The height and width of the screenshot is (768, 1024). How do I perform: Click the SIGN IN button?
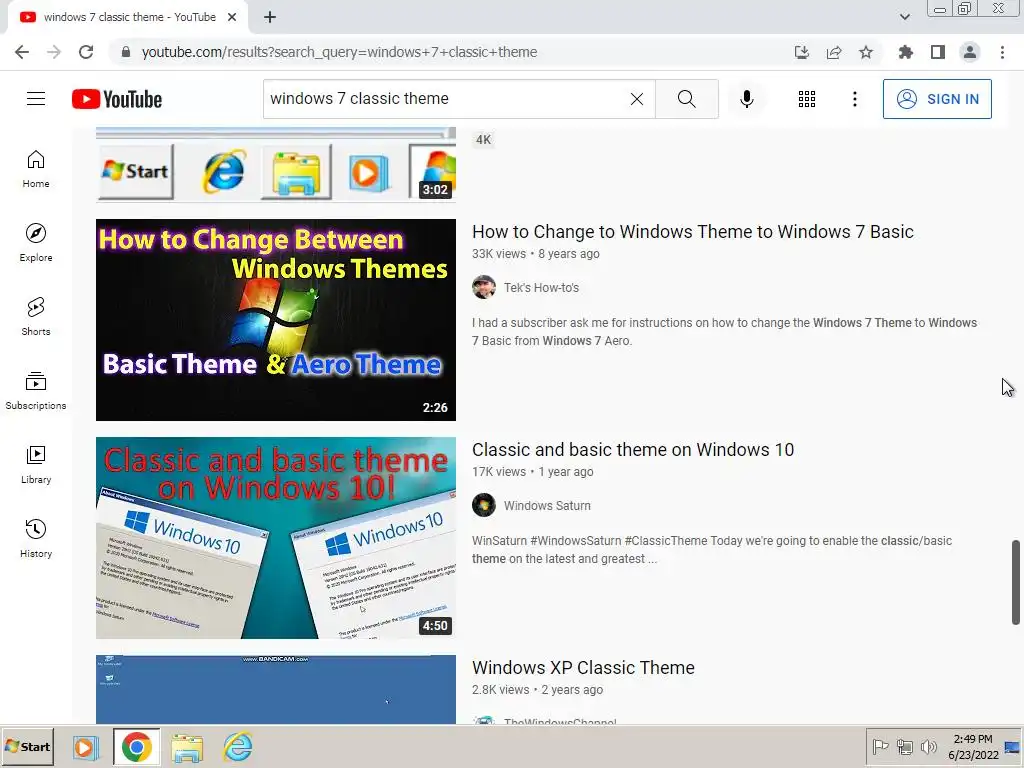pyautogui.click(x=937, y=99)
